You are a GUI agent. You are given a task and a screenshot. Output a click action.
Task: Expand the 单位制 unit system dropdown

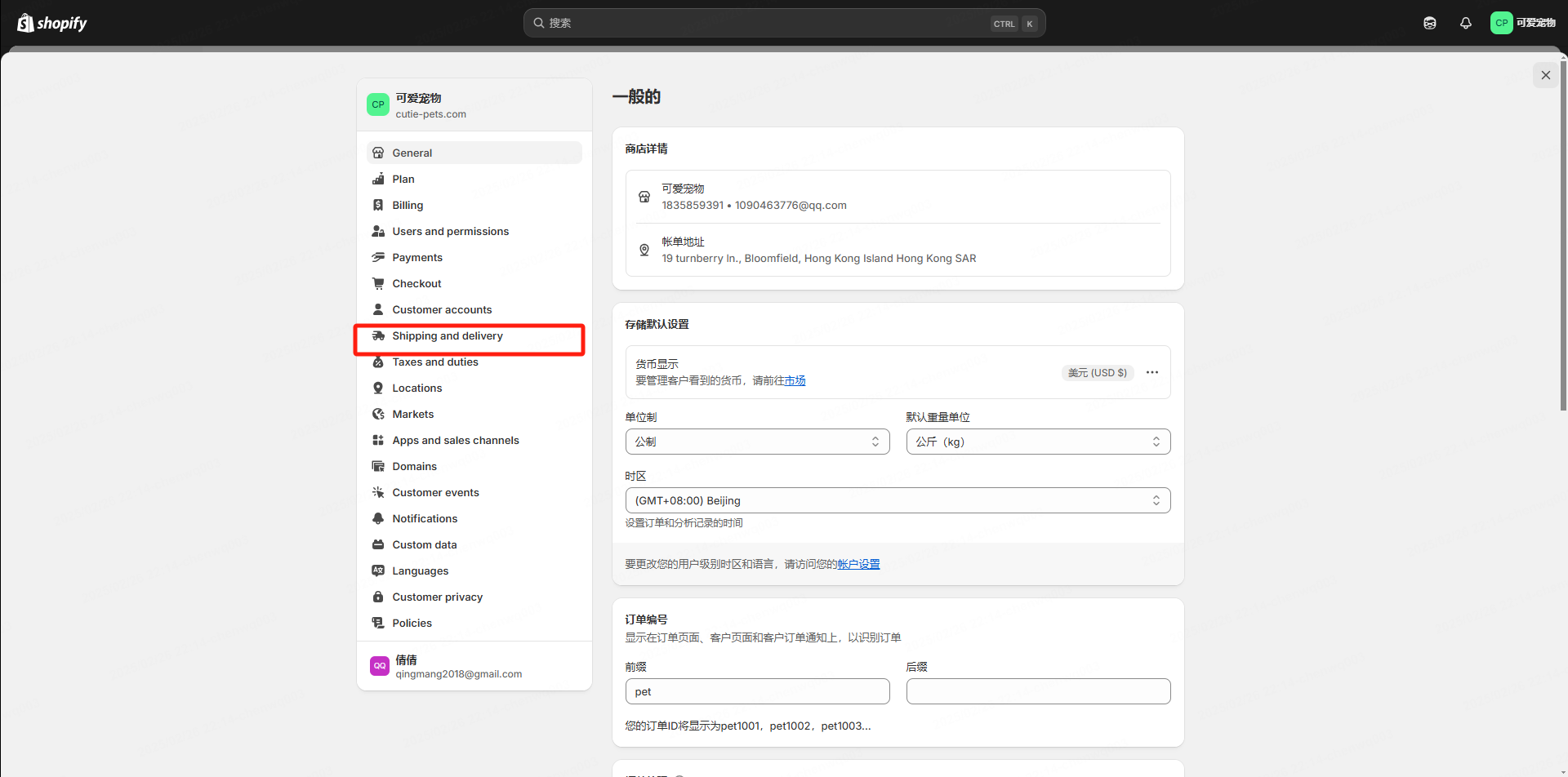(x=757, y=442)
